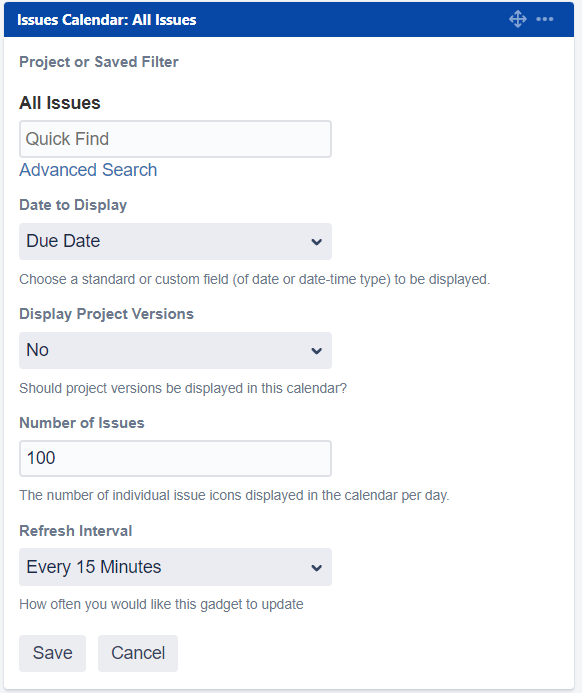Image resolution: width=582 pixels, height=693 pixels.
Task: Open the gadget more options ellipsis menu
Action: (x=544, y=19)
